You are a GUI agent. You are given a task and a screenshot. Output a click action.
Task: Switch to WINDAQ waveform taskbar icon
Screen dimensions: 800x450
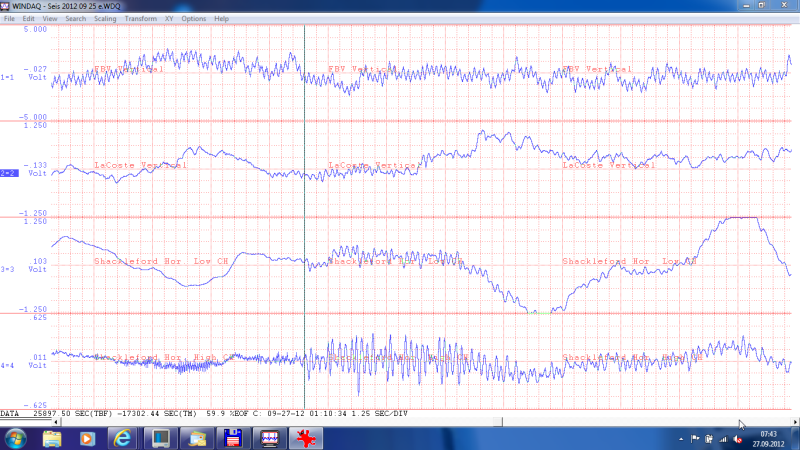[x=269, y=439]
